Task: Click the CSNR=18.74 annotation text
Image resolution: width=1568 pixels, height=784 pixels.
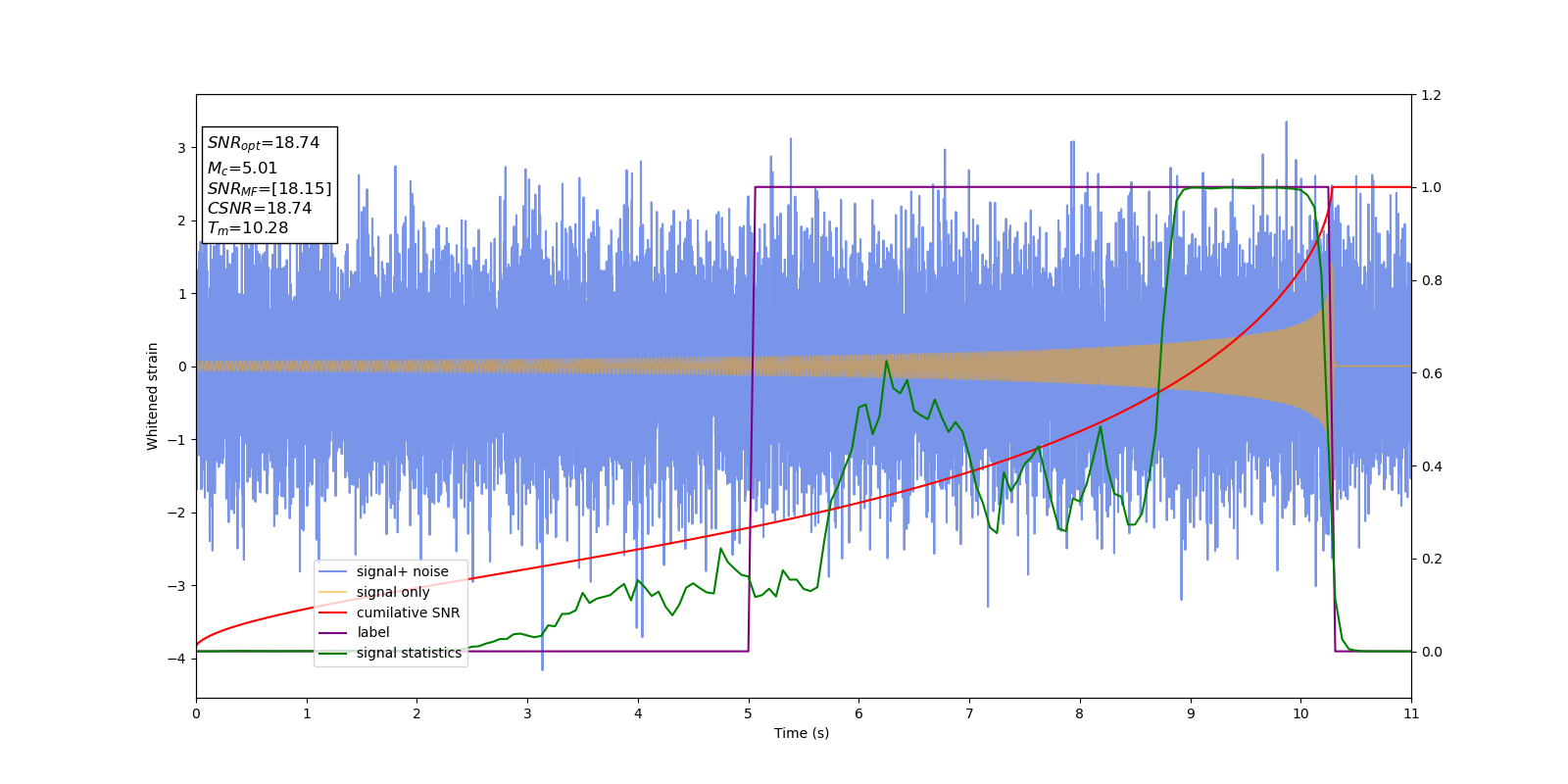Action: pos(259,208)
